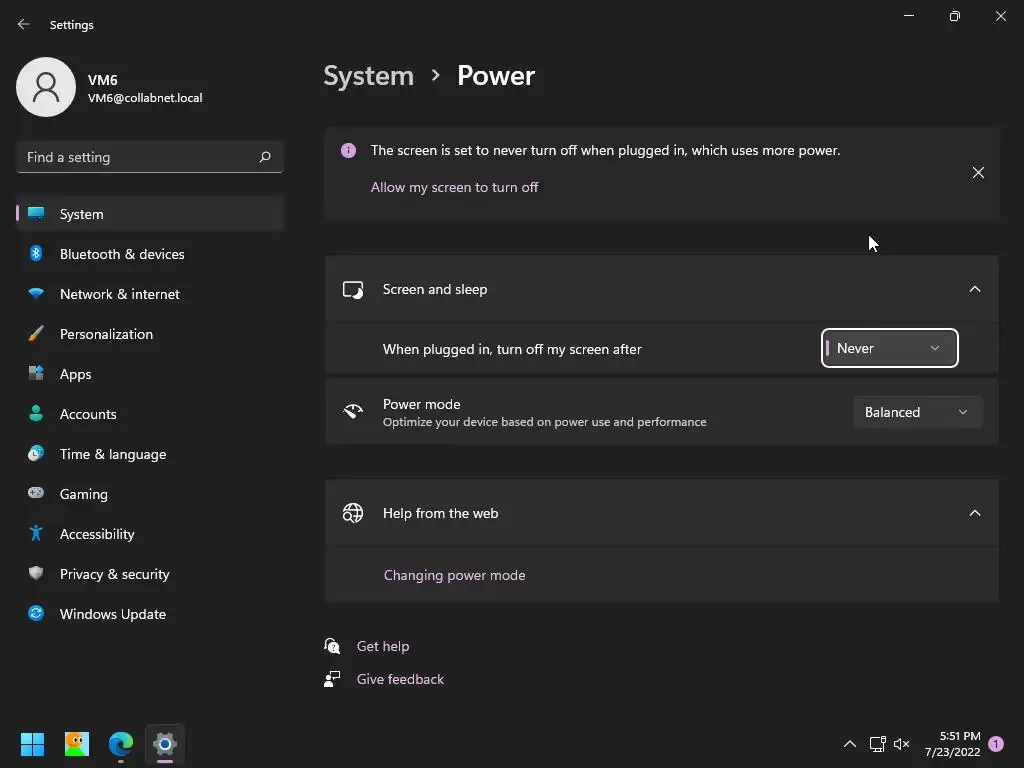The image size is (1024, 768).
Task: Click the back arrow beside Settings
Action: click(24, 24)
